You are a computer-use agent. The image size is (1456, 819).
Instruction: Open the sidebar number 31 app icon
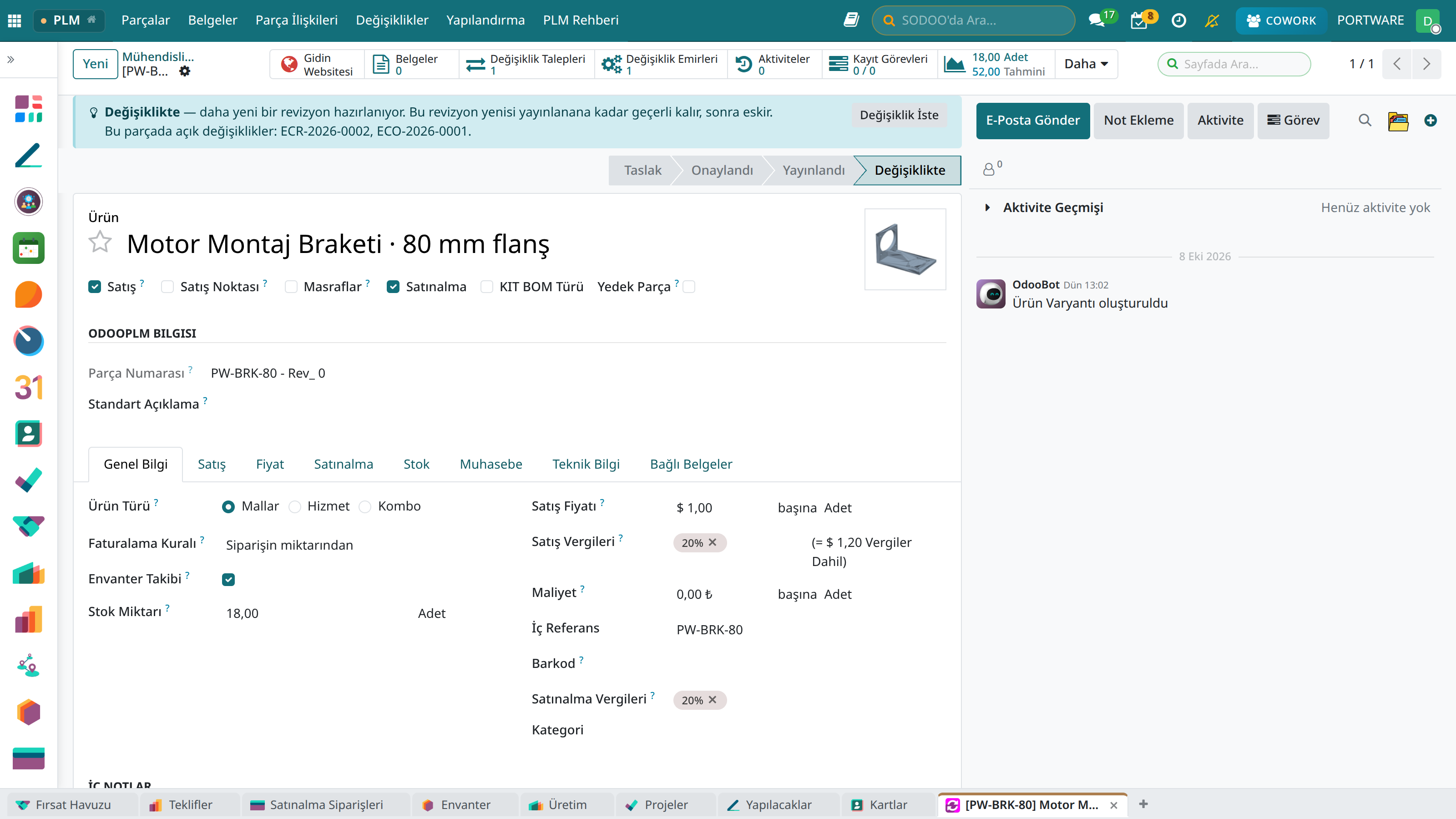(x=28, y=387)
